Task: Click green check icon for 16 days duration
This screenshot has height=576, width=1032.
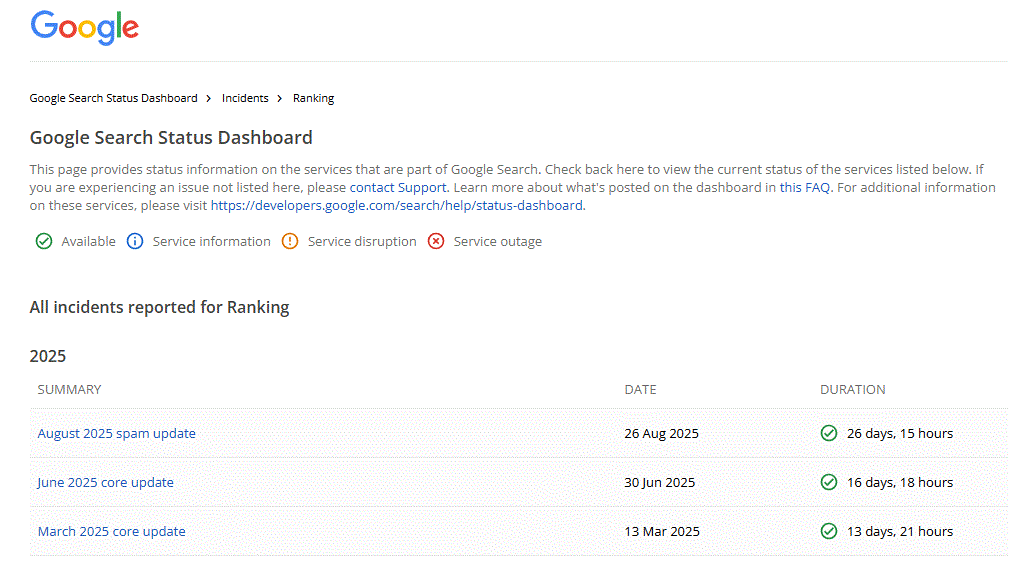Action: pos(829,483)
